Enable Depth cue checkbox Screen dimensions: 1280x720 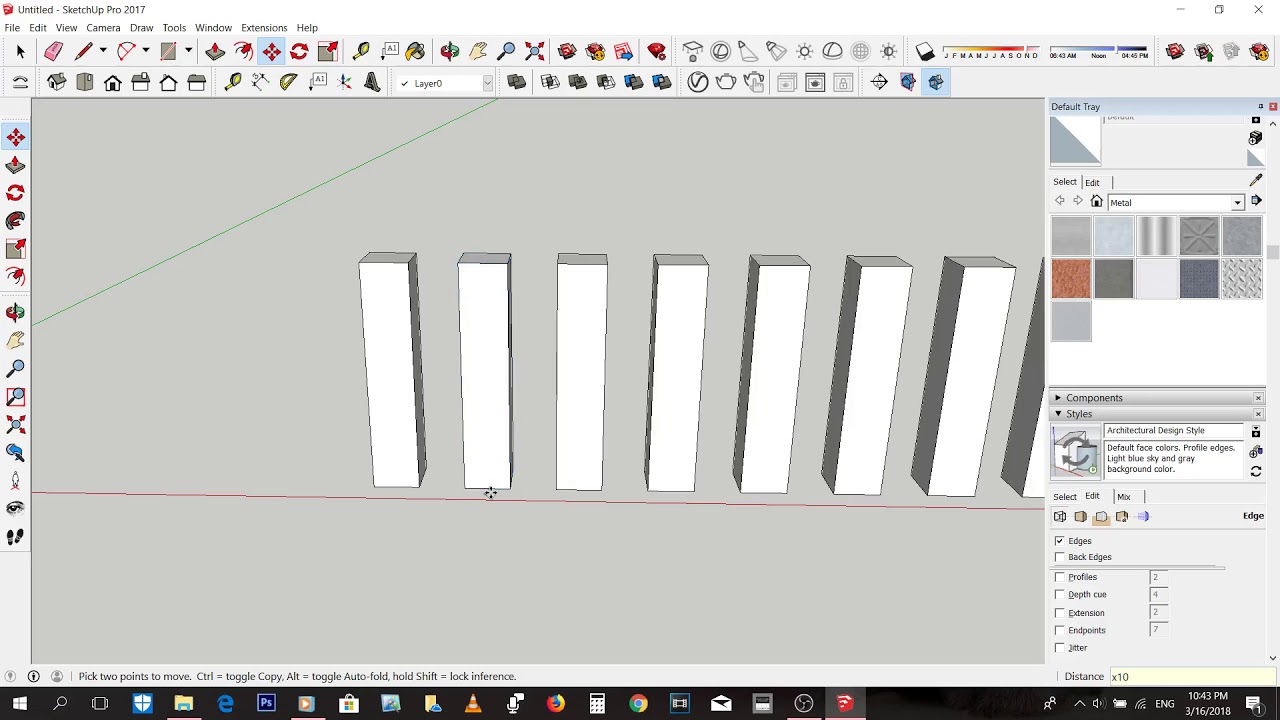click(1059, 595)
